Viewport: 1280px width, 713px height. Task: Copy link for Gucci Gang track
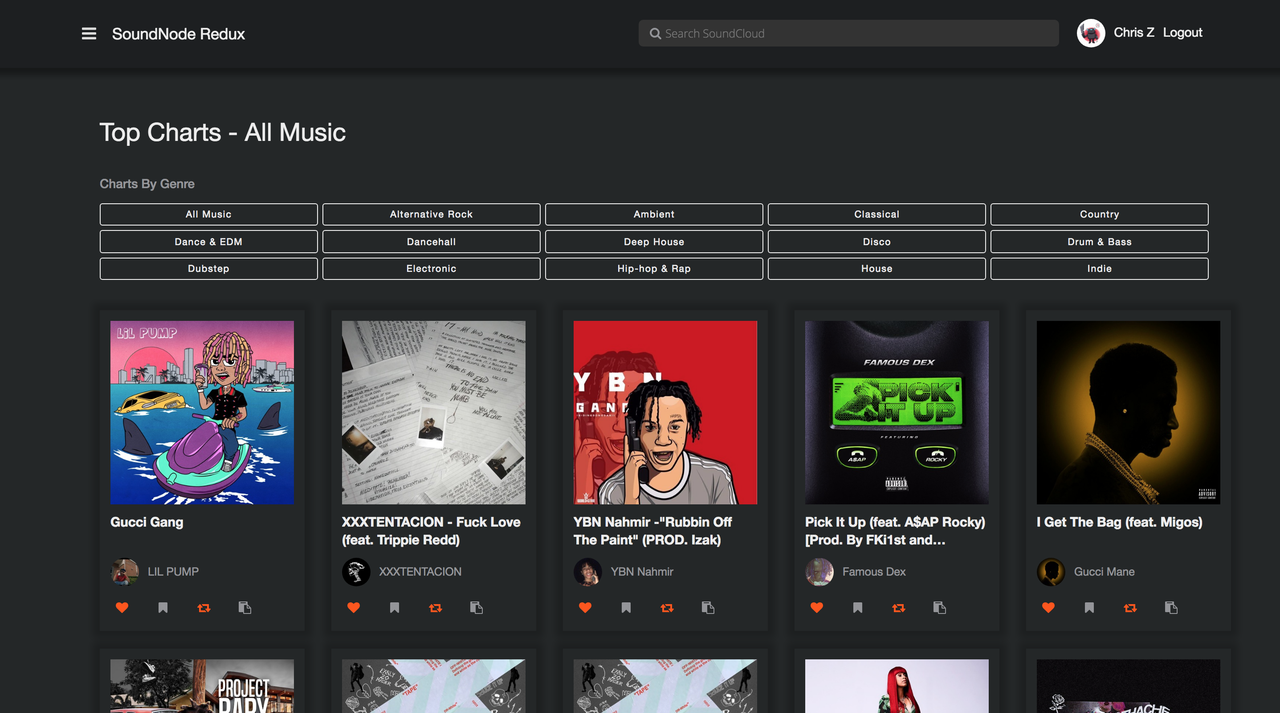pos(245,607)
